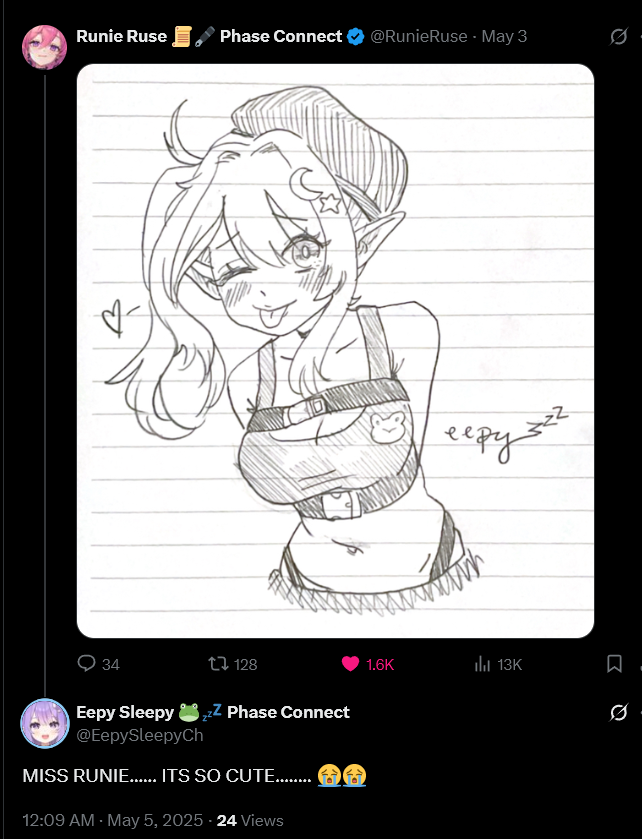
Task: Open Eepy Sleepy Phase Connect name
Action: coord(212,712)
